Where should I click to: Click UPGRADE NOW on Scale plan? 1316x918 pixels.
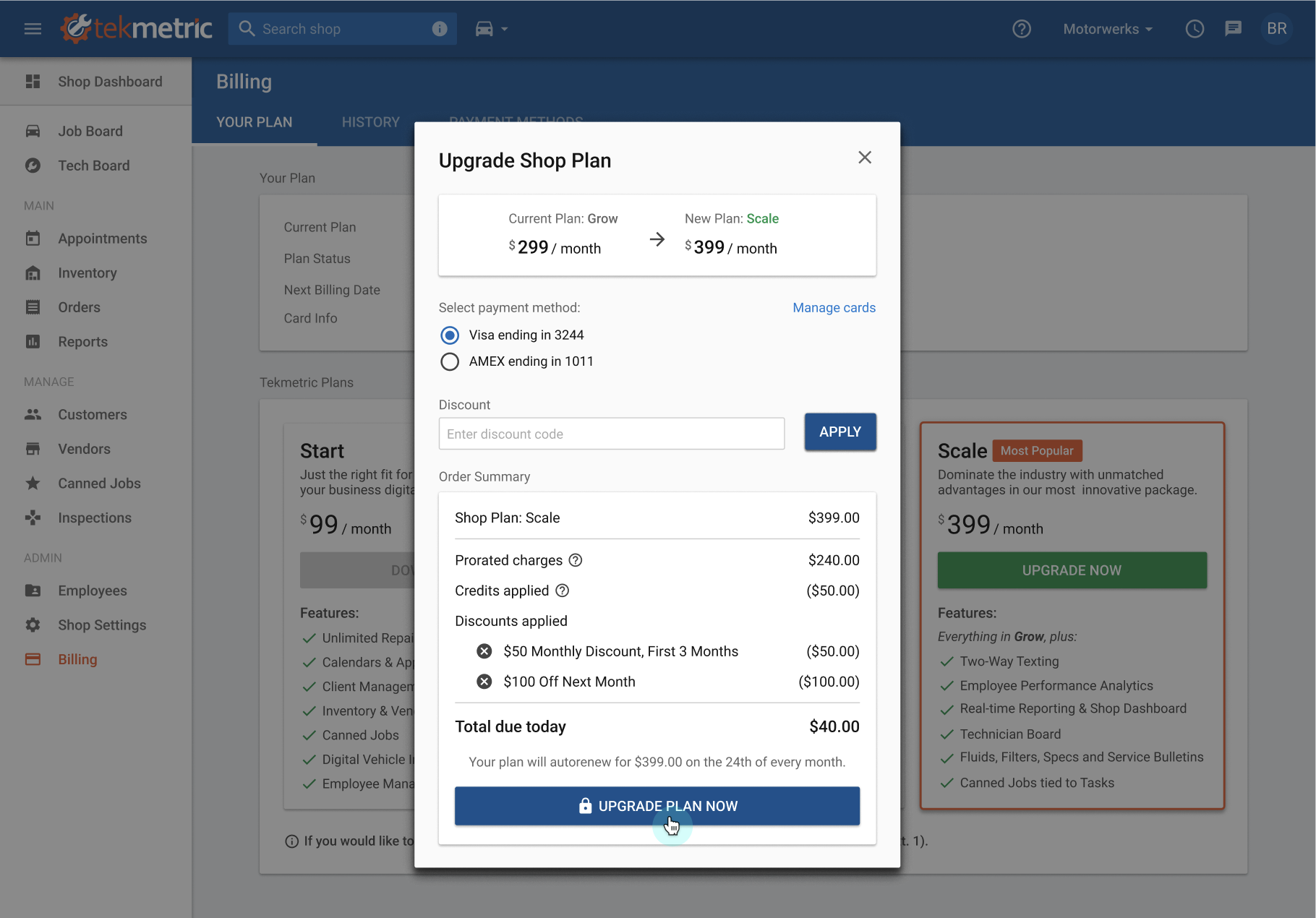1072,570
